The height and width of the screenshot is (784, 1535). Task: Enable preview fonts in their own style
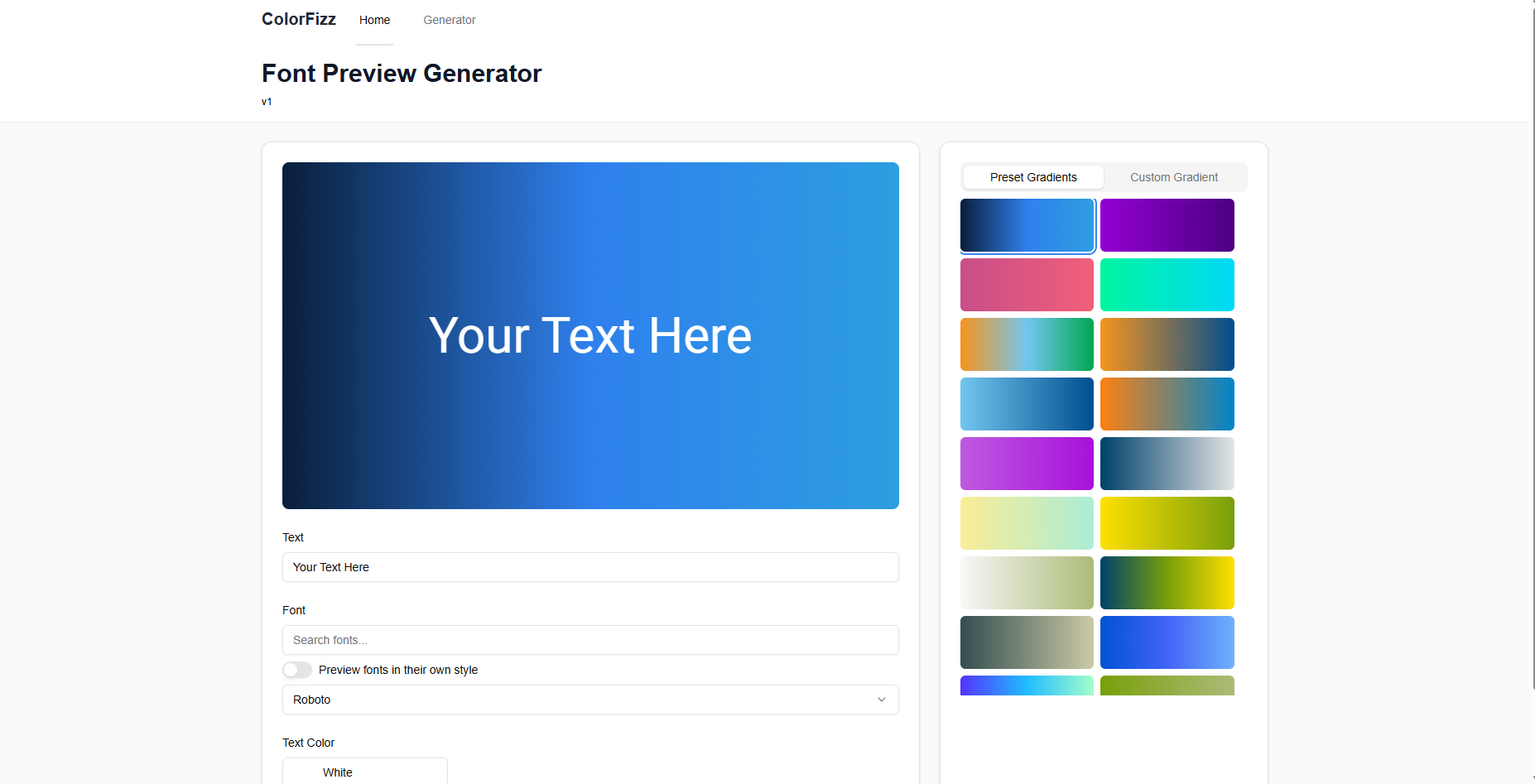297,670
